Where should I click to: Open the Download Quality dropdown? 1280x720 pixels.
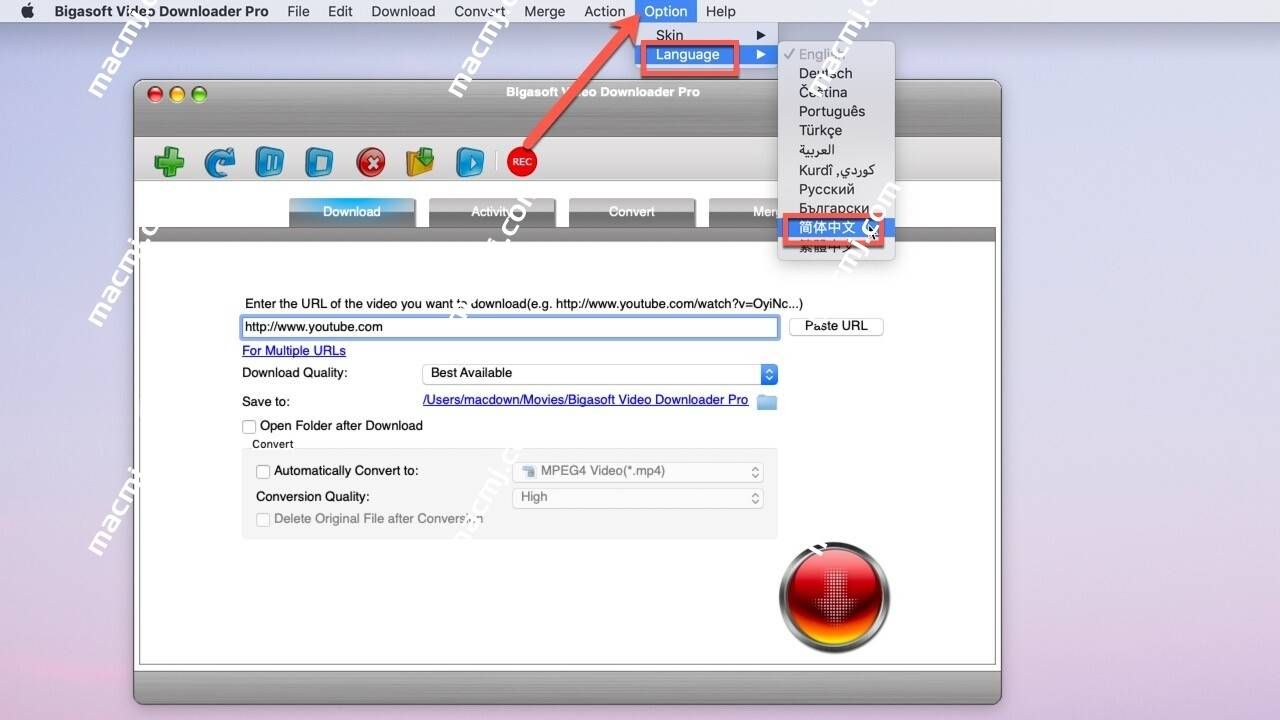(600, 374)
